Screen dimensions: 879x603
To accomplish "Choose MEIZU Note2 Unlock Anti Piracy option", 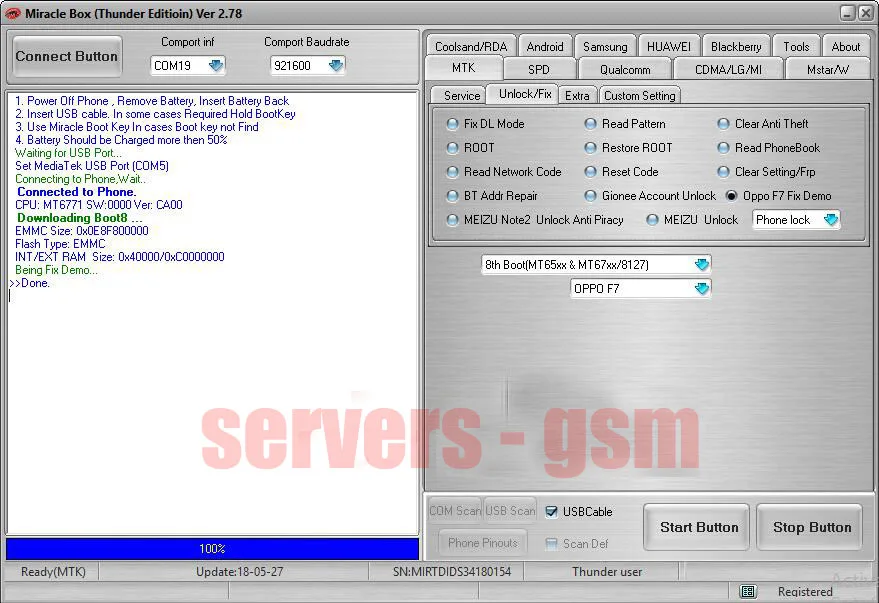I will point(452,220).
